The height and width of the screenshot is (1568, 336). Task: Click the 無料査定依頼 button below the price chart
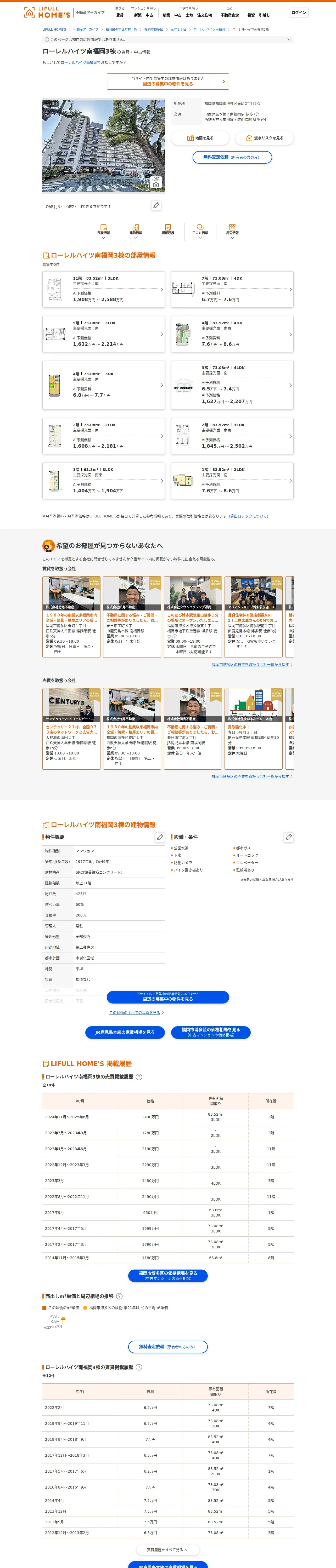[168, 1347]
